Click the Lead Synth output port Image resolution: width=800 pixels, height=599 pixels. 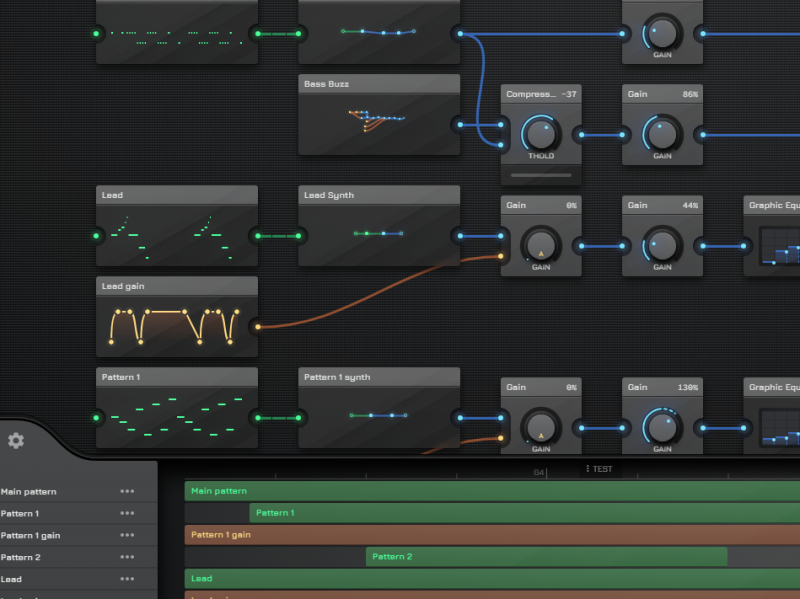460,236
